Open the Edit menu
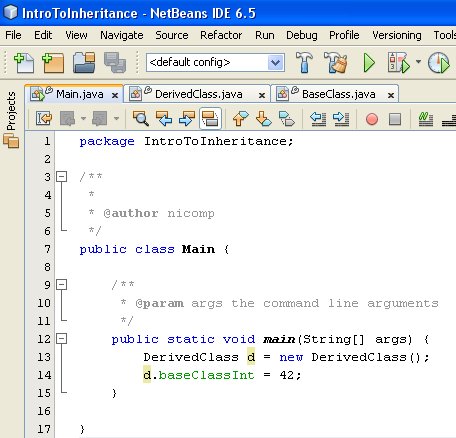Image resolution: width=456 pixels, height=438 pixels. [43, 35]
